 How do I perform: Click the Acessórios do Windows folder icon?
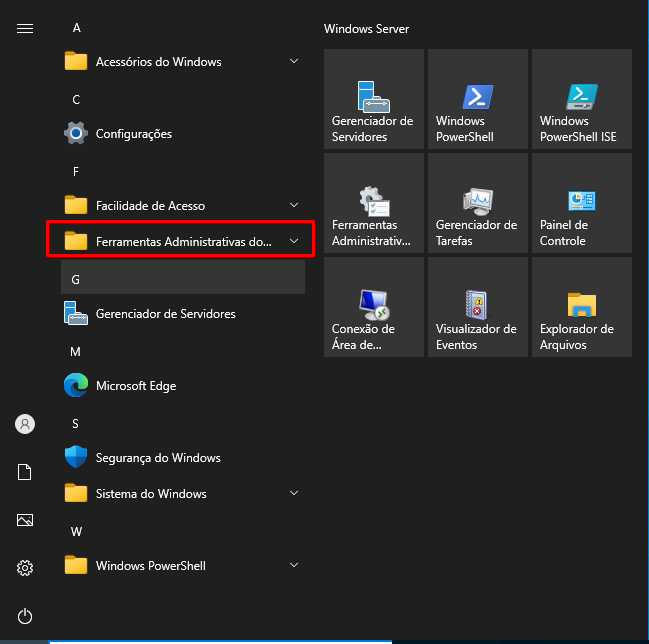(x=76, y=61)
